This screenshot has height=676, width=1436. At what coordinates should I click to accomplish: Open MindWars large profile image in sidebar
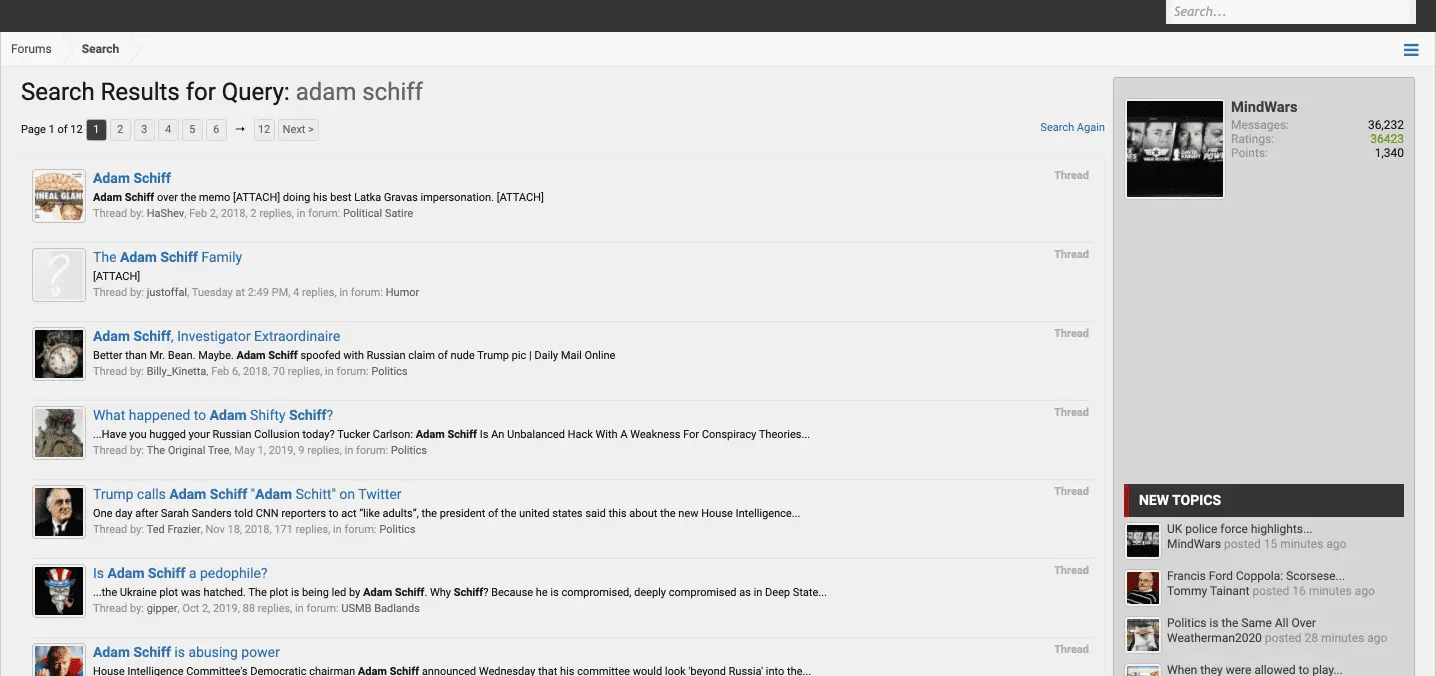click(x=1174, y=149)
